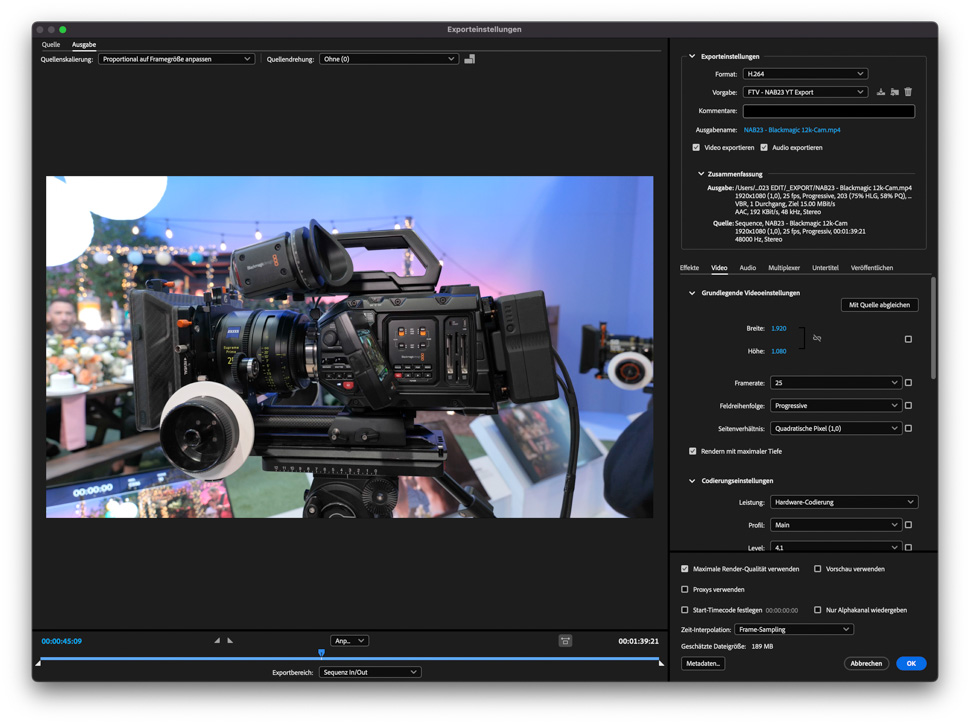The height and width of the screenshot is (724, 970).
Task: Toggle Rendern mit maximaler Tiefe checkbox
Action: pyautogui.click(x=693, y=451)
